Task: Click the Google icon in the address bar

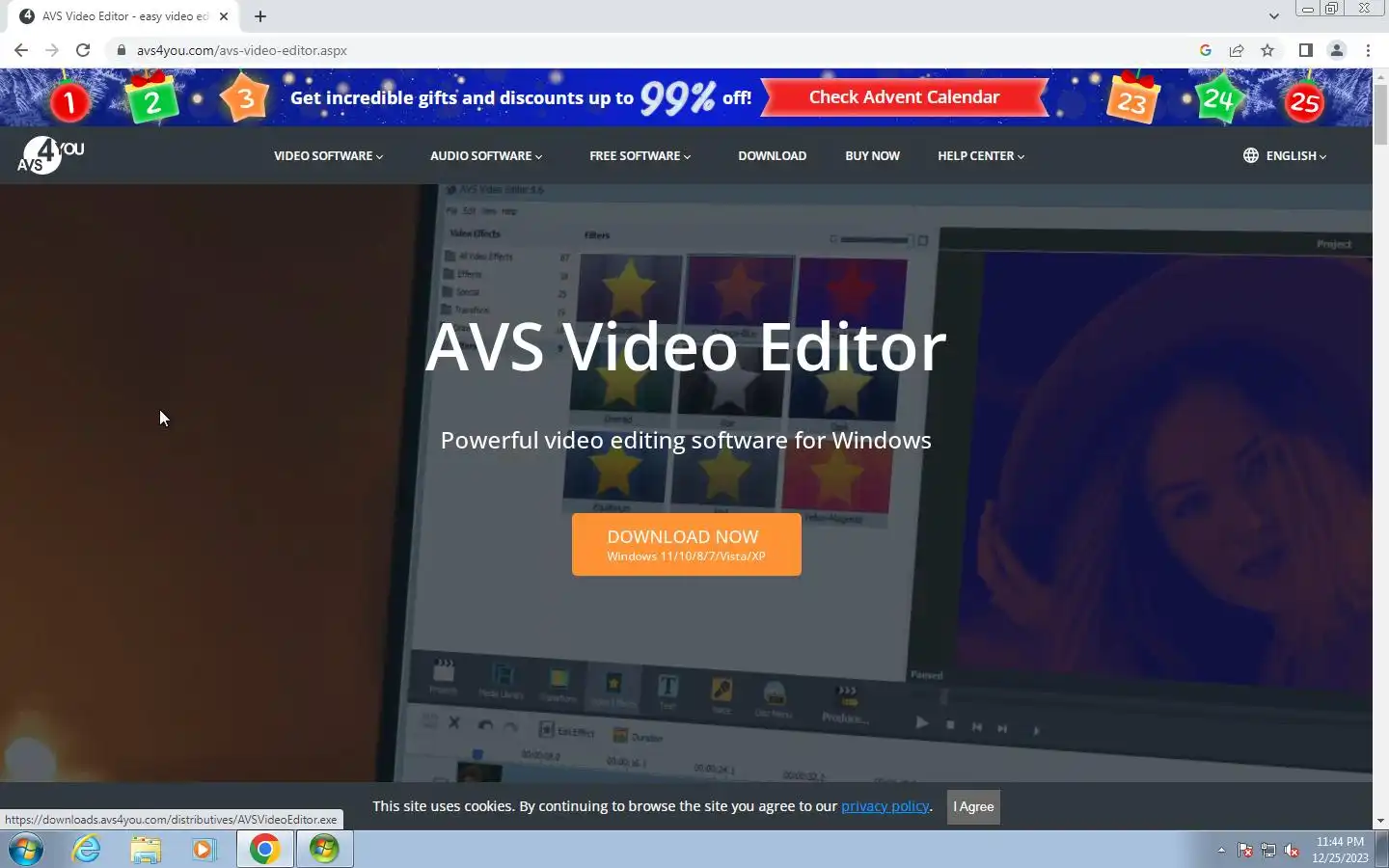Action: (x=1206, y=50)
